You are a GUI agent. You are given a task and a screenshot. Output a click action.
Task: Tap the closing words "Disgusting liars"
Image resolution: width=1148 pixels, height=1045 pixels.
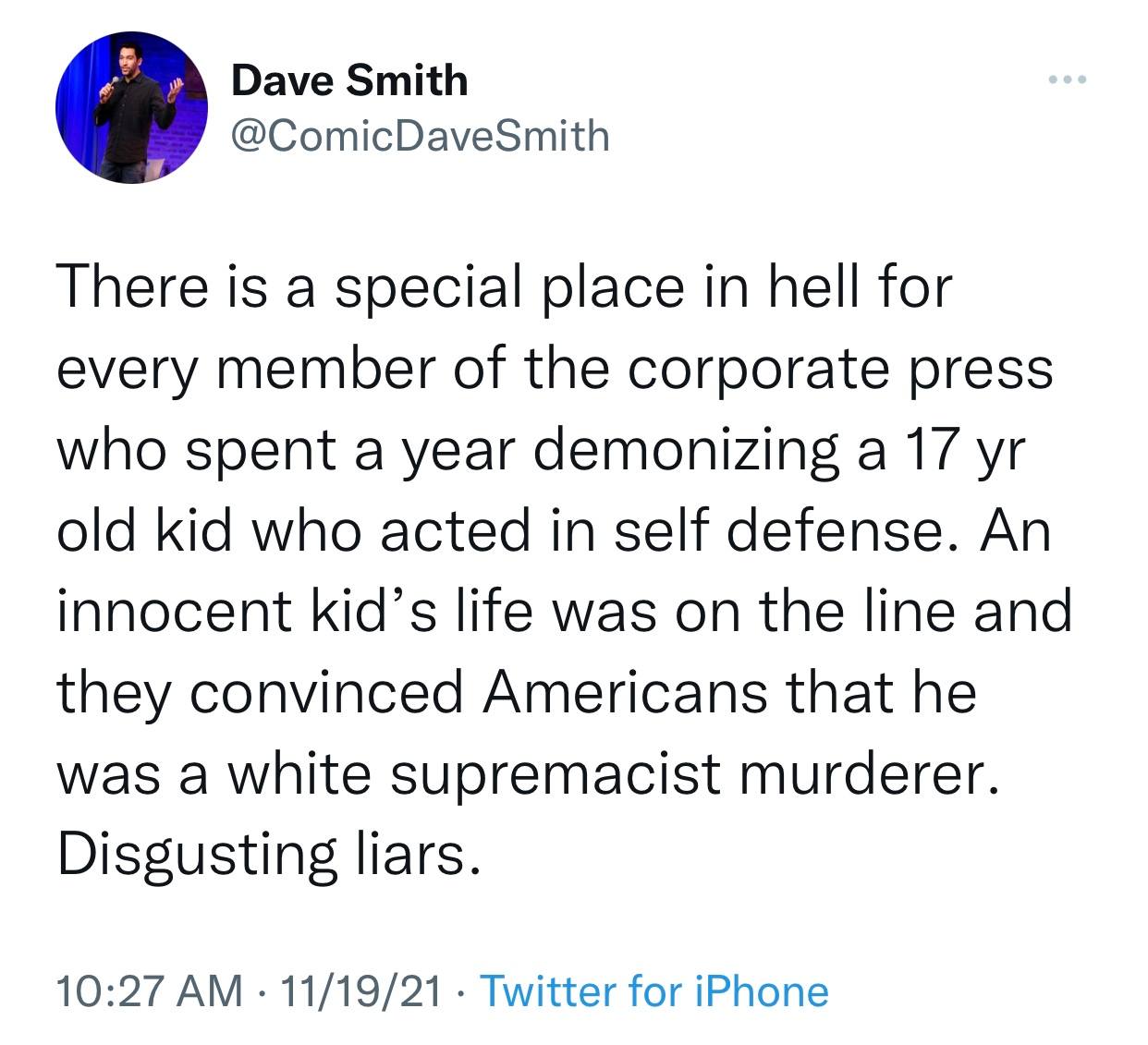tap(268, 854)
